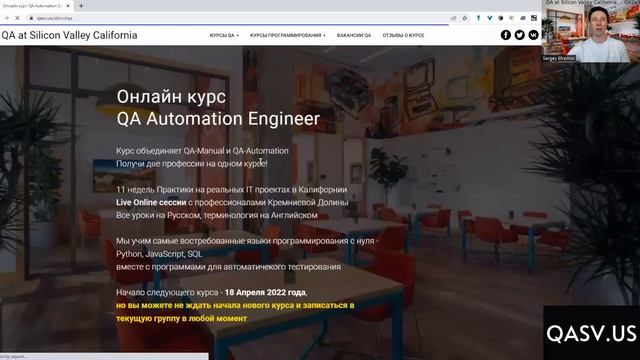Click the QA Automation Engineer heading
Image resolution: width=640 pixels, height=360 pixels.
(218, 119)
